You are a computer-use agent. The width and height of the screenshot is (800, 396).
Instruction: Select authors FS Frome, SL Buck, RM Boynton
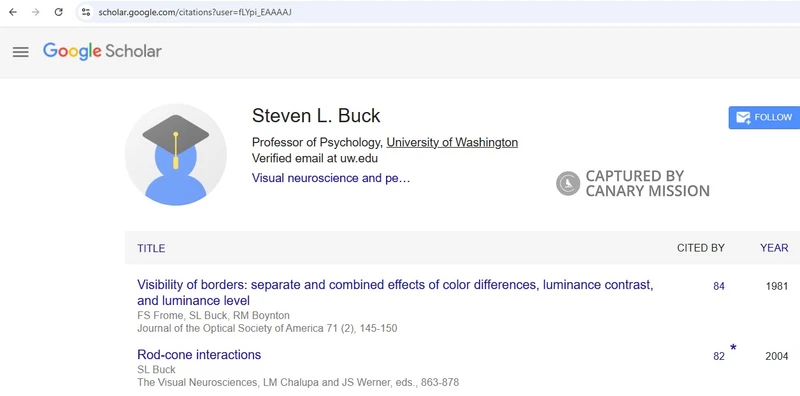pos(213,315)
